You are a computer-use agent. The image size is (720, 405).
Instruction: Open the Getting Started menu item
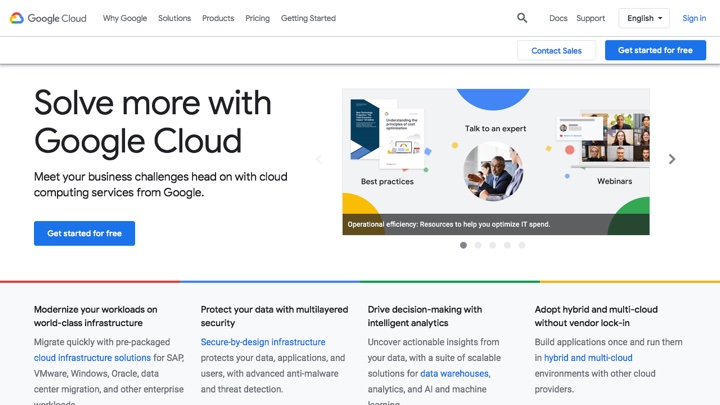pos(309,18)
